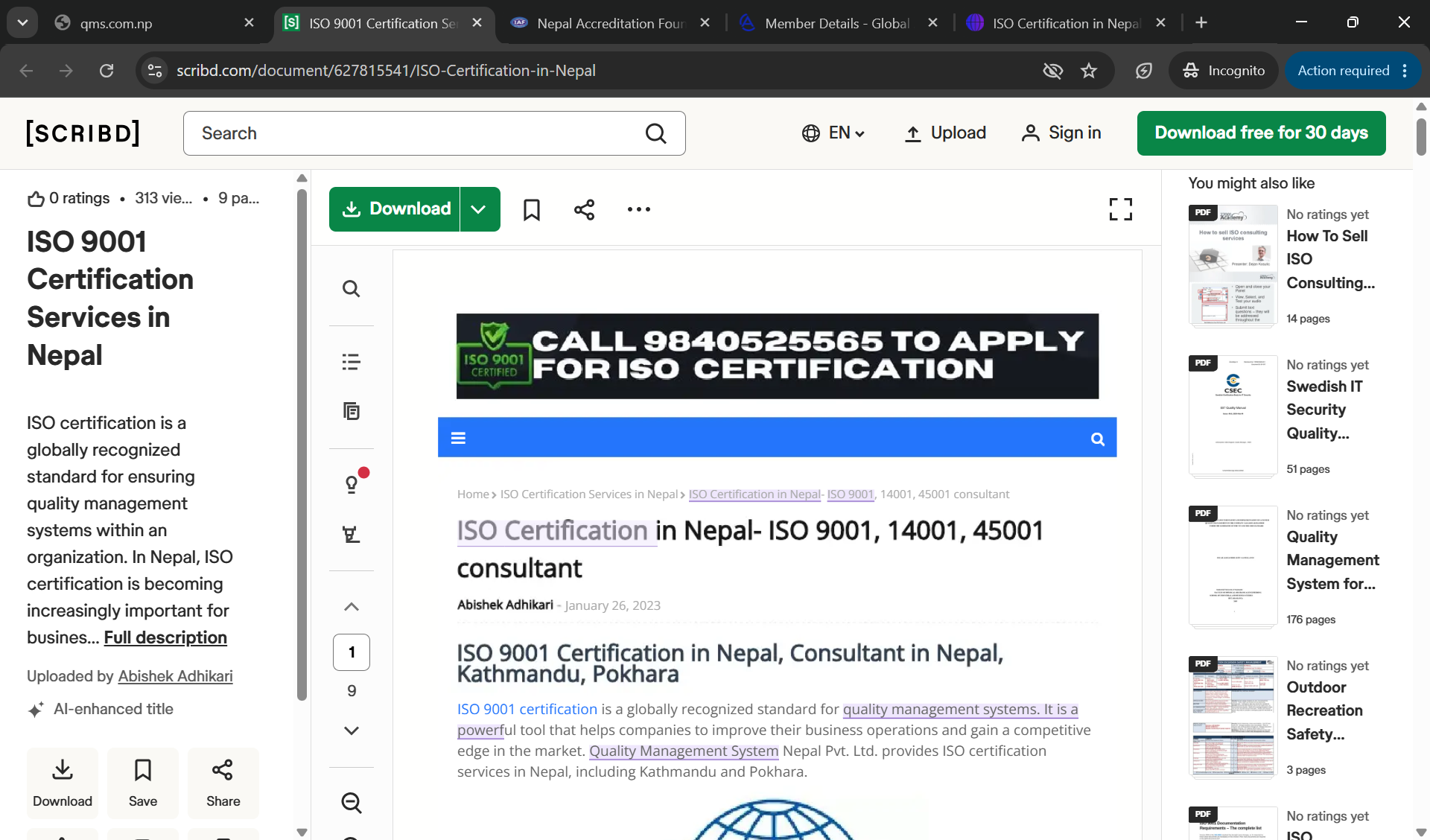Click the tracking protection eye icon
The height and width of the screenshot is (840, 1430).
1052,71
